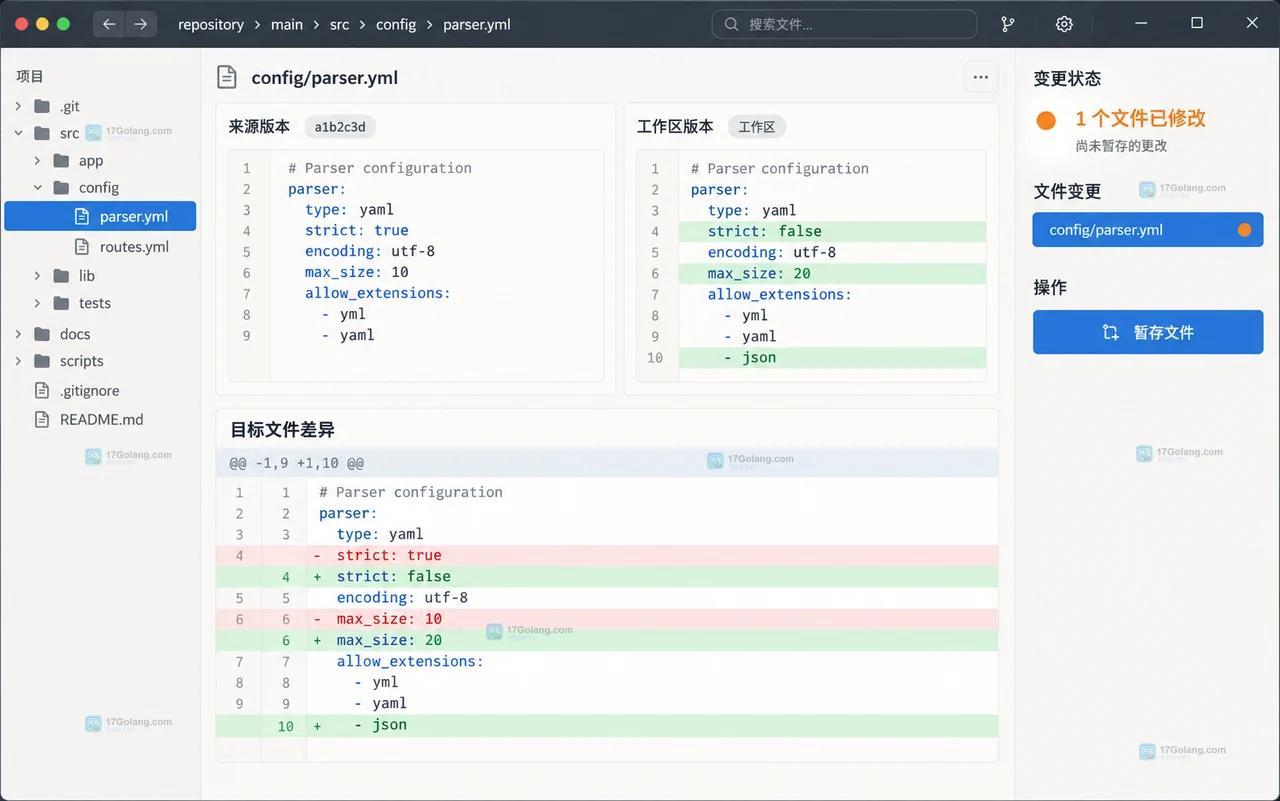Click the added '- json' line in the diff

[x=607, y=725]
